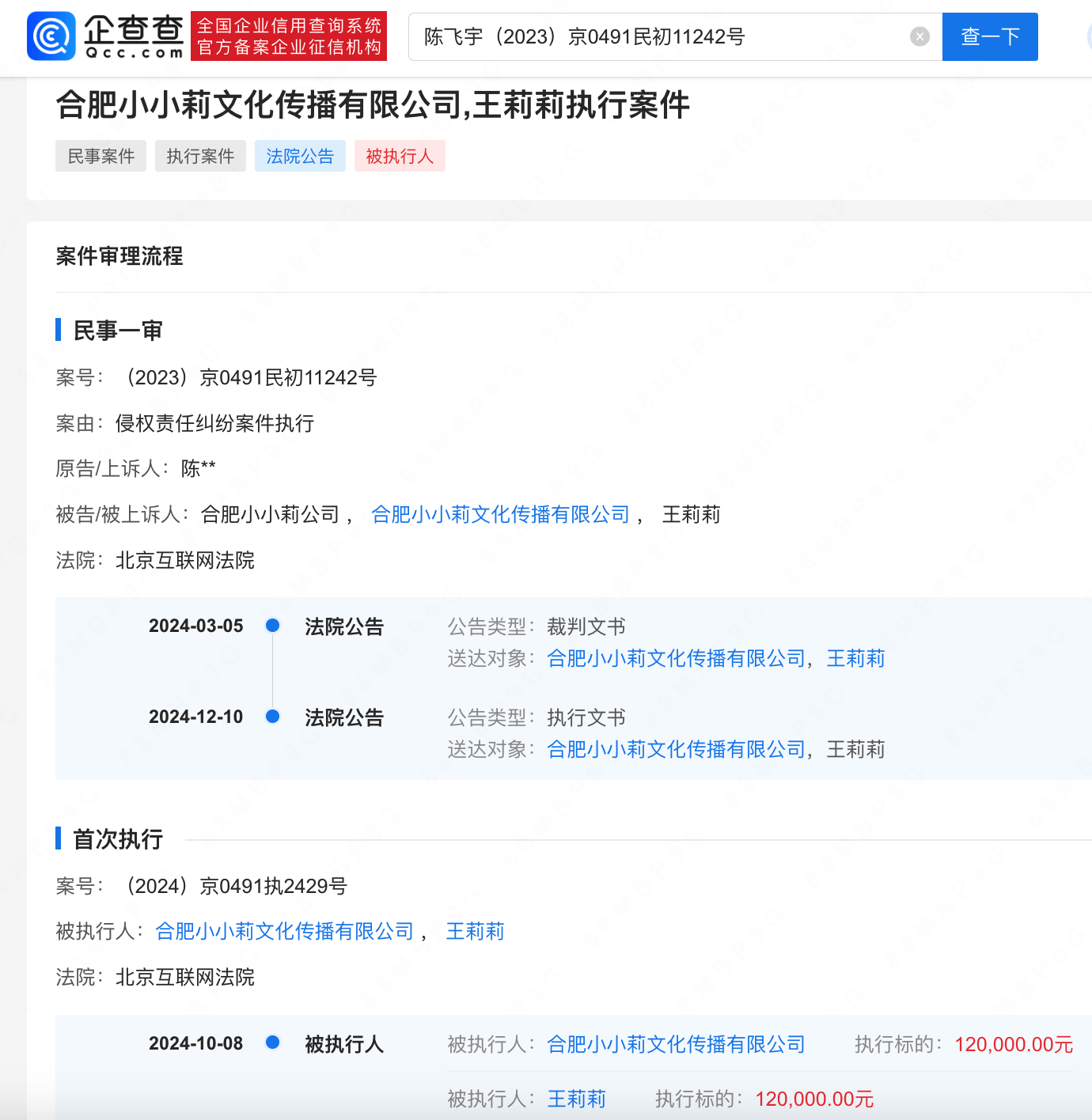Click the blue timeline dot for 2024-03-05
Image resolution: width=1092 pixels, height=1120 pixels.
click(272, 625)
